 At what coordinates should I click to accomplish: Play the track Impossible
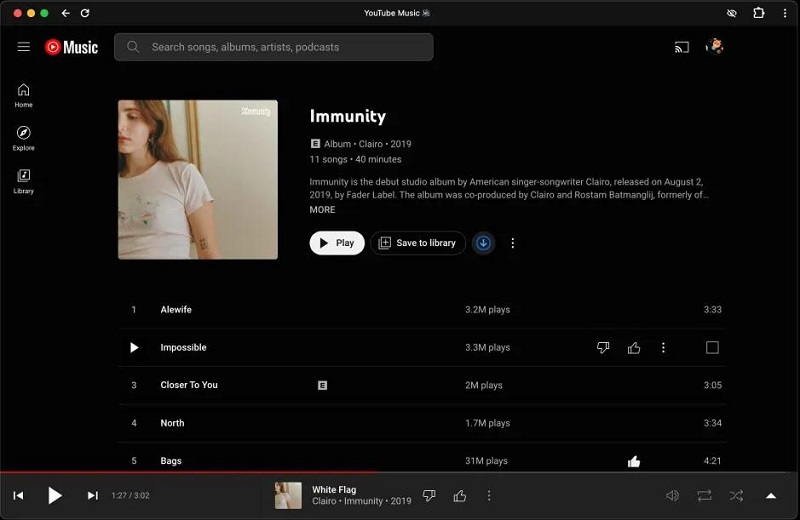tap(134, 348)
